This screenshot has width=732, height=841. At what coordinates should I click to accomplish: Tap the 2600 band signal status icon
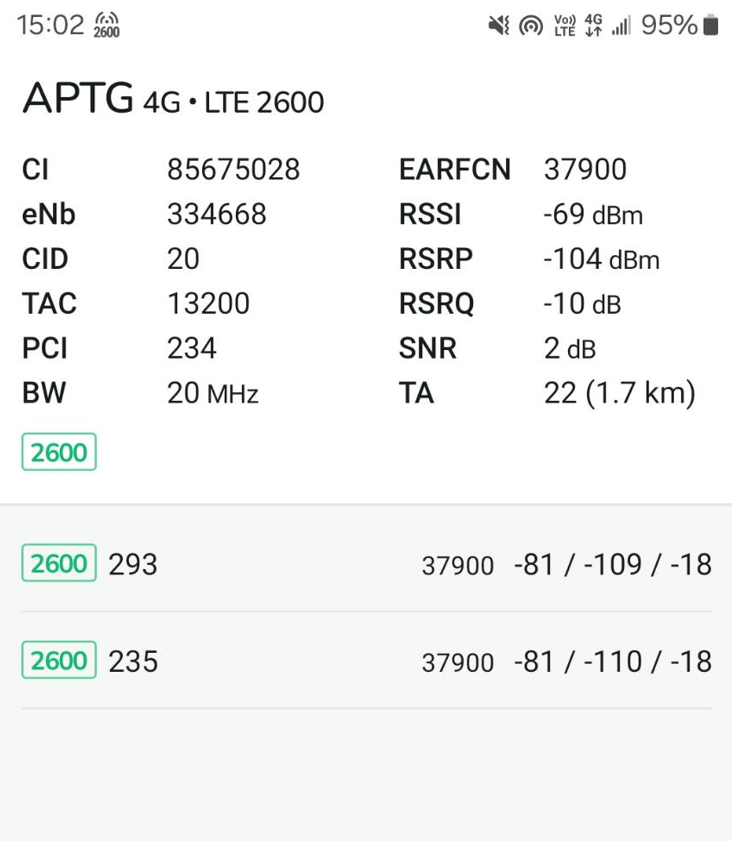pyautogui.click(x=107, y=25)
